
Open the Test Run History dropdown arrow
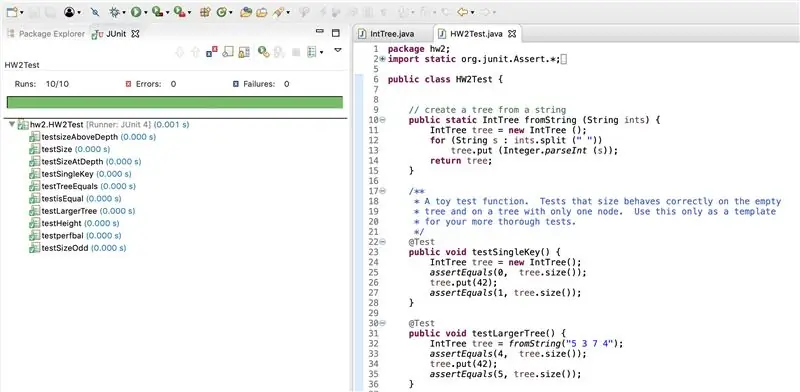pos(321,52)
